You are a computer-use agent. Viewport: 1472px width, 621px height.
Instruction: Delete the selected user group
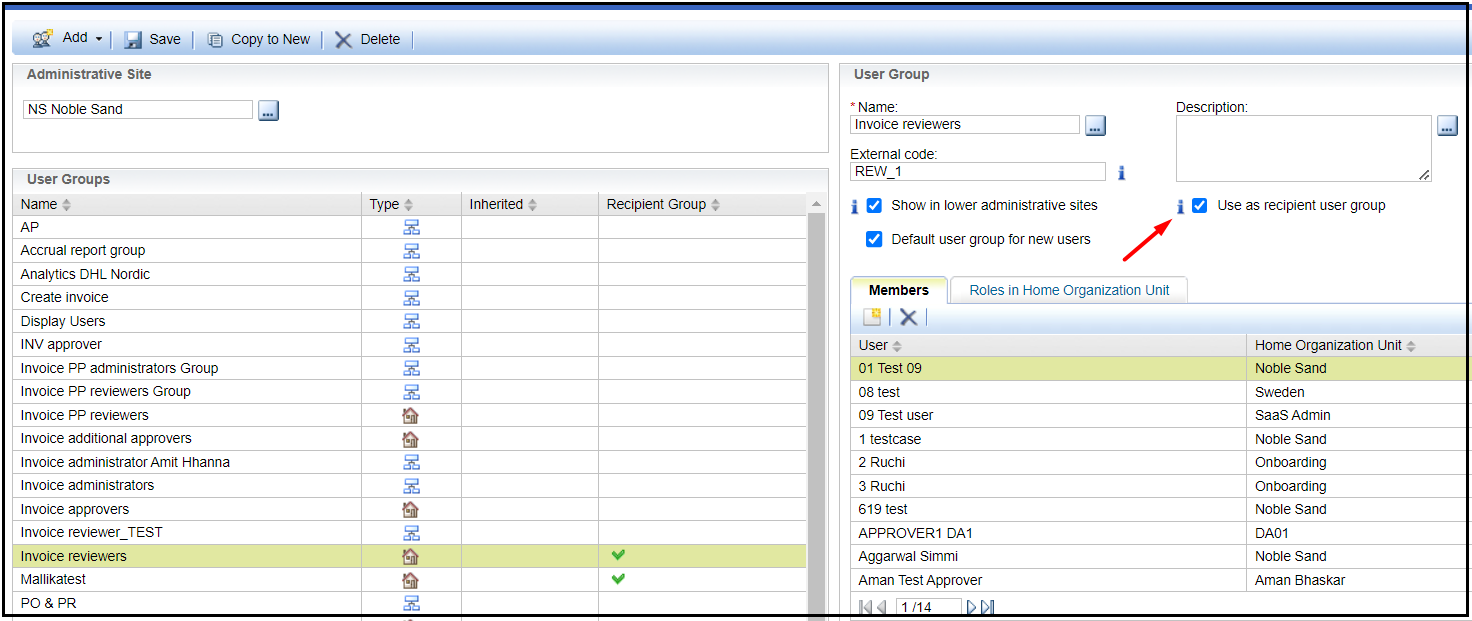[344, 40]
